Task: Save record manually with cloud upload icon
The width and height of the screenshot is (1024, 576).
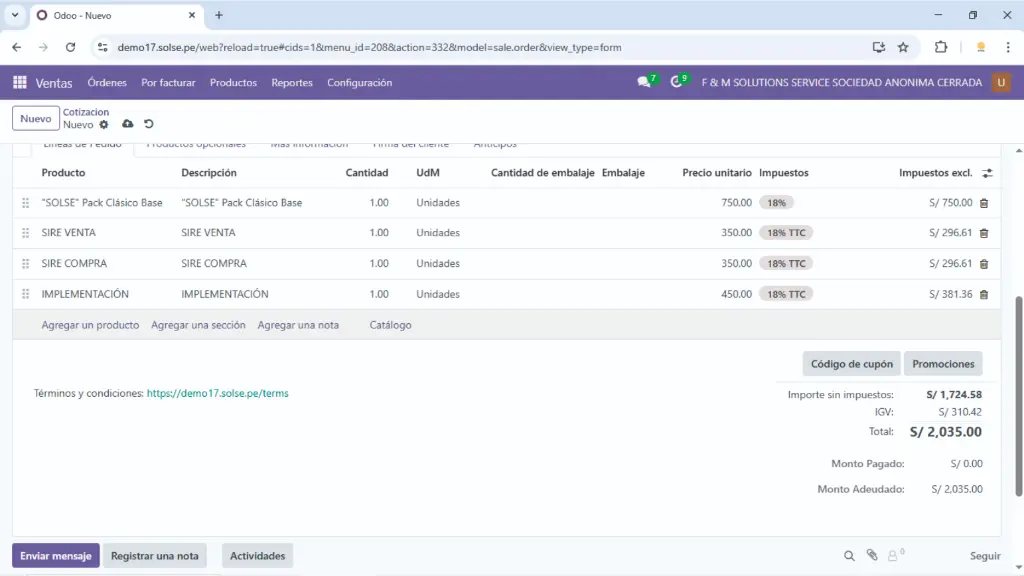Action: [128, 124]
